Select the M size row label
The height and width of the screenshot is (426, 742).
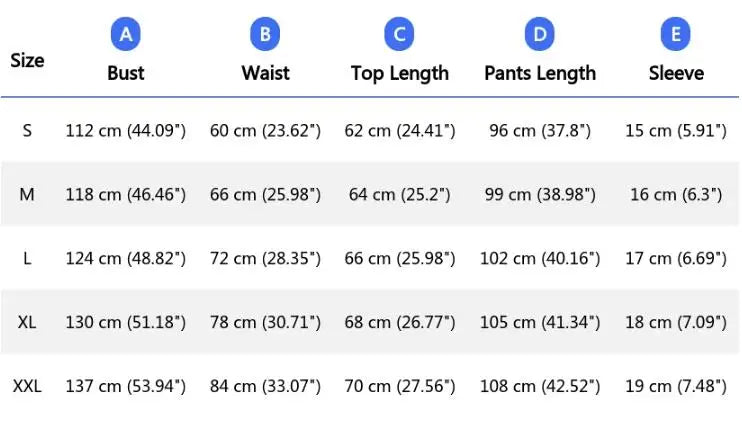tap(27, 194)
